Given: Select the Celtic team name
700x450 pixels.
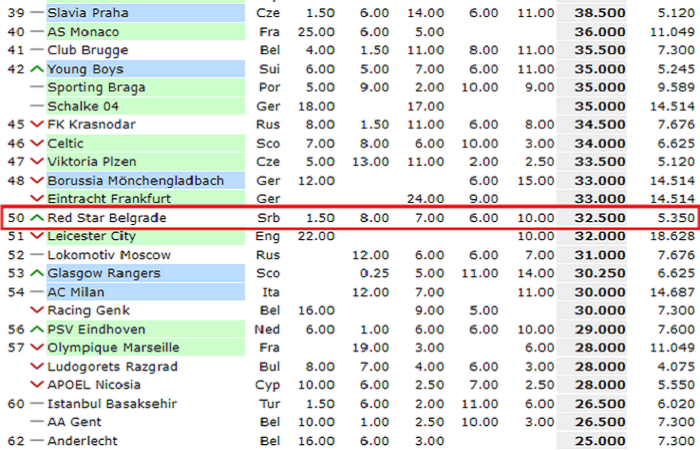Looking at the screenshot, I should (65, 143).
